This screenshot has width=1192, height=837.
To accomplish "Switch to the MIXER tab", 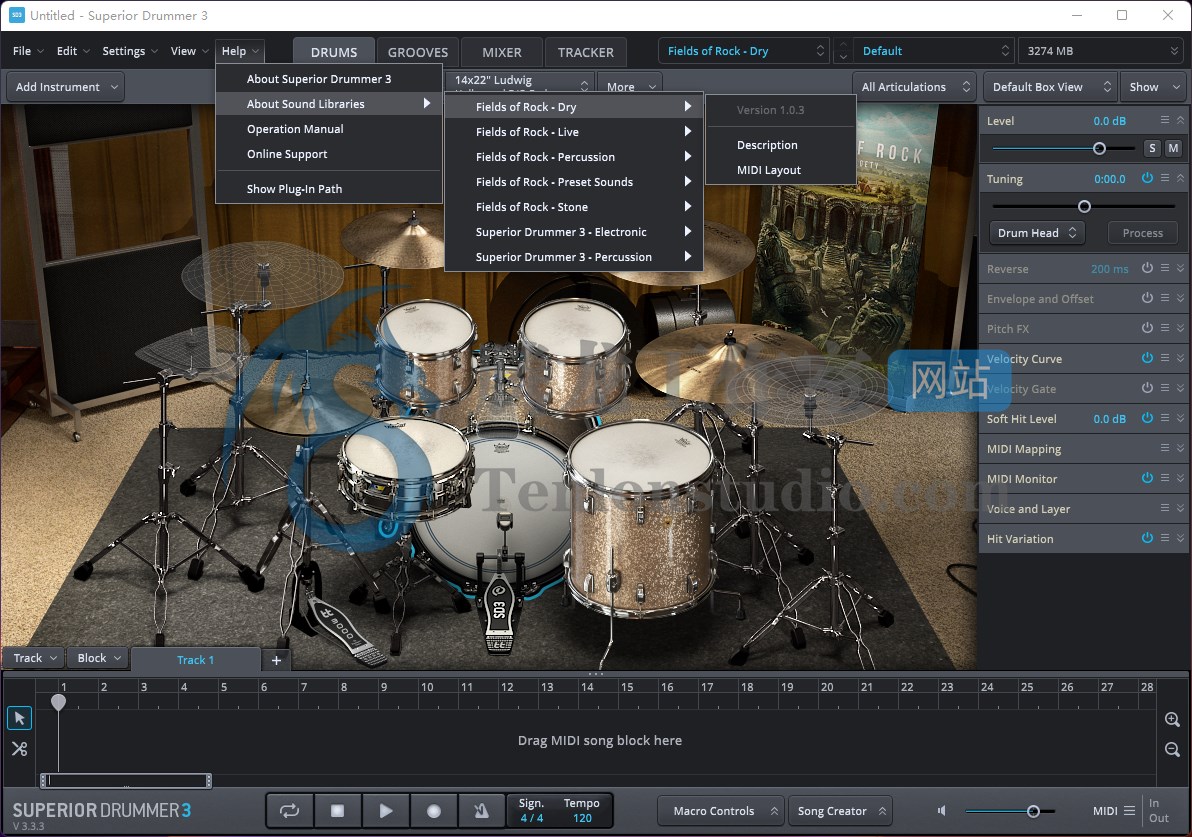I will click(x=502, y=52).
